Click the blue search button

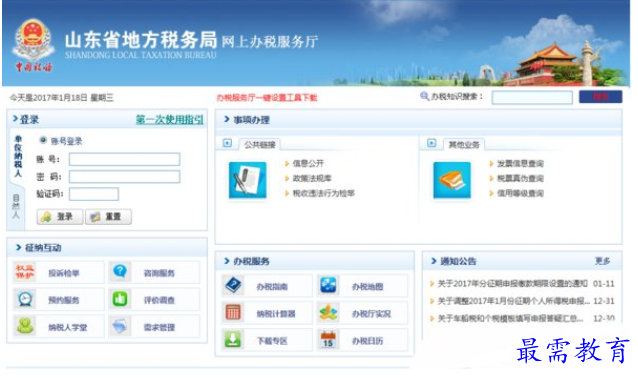click(601, 97)
